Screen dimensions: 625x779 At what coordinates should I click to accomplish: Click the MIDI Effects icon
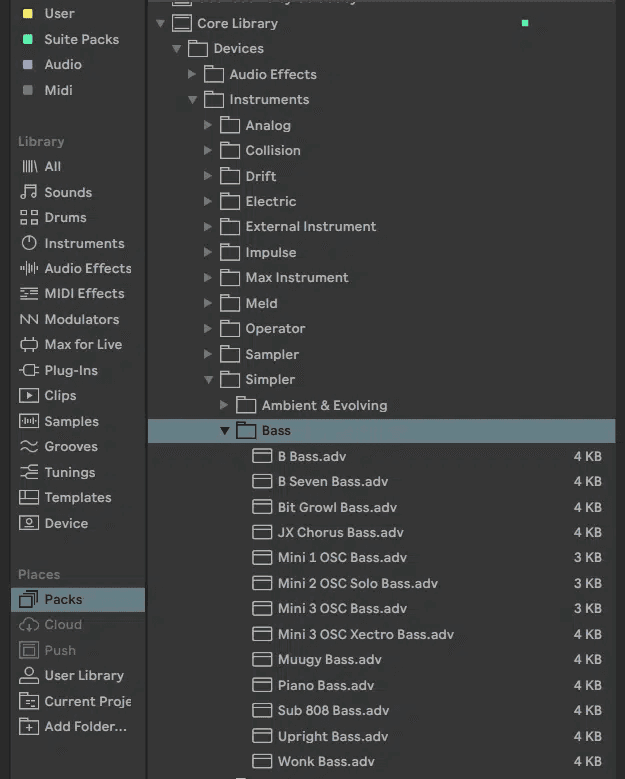click(x=29, y=294)
